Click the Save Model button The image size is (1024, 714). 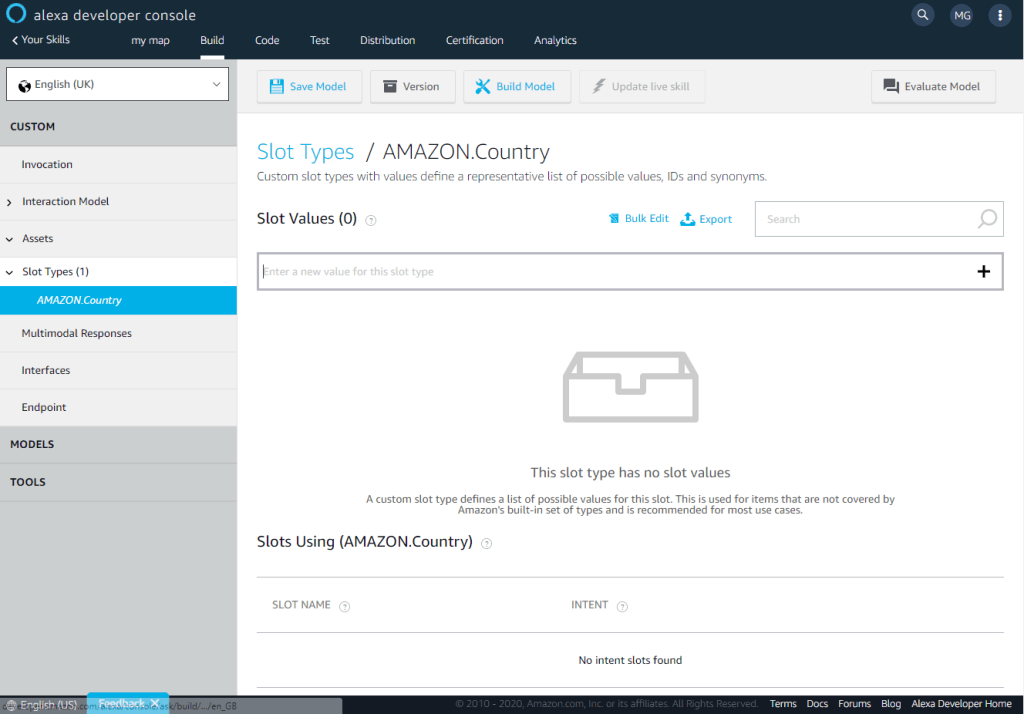308,87
